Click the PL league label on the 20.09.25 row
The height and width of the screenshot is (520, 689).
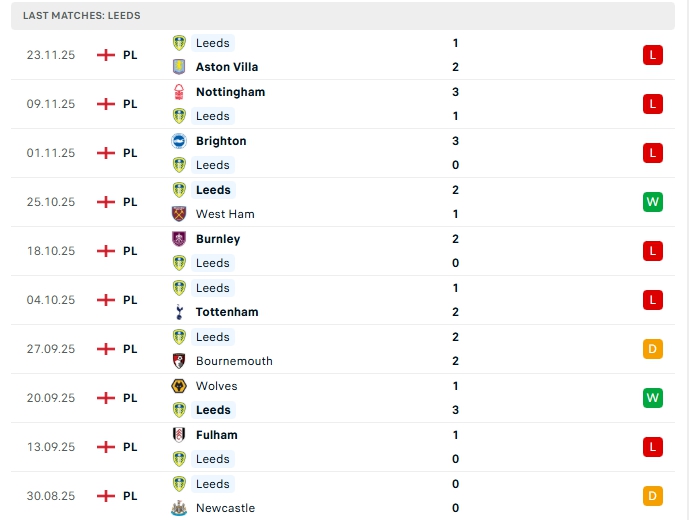point(130,398)
